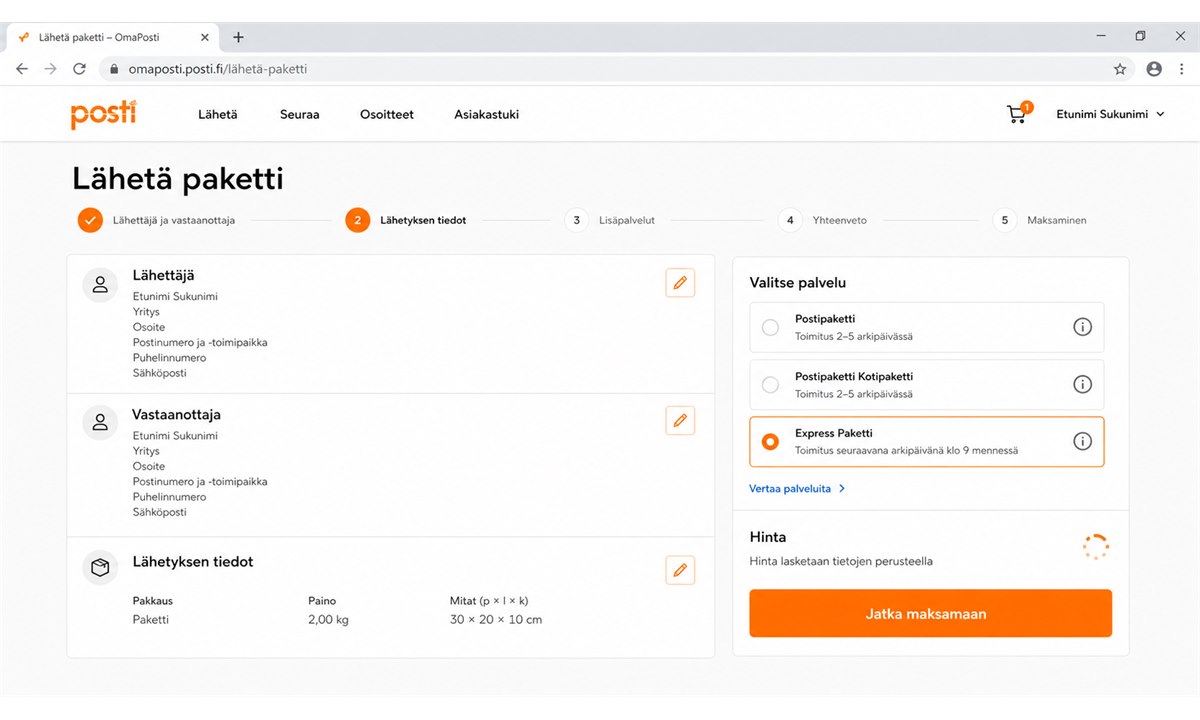
Task: Go to step 2 Lähetyksen tiedot
Action: [x=405, y=220]
